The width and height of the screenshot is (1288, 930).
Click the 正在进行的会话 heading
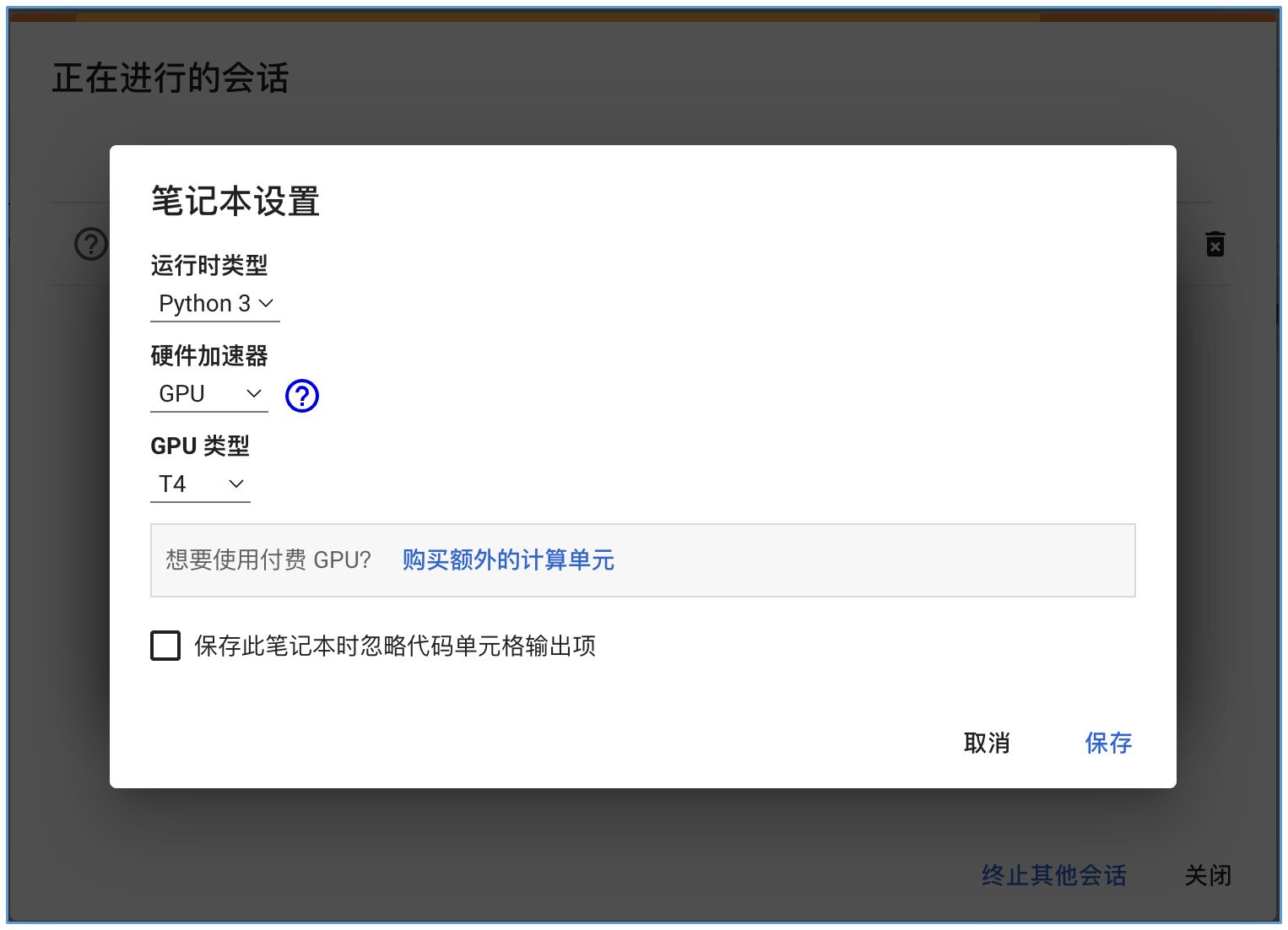(x=170, y=78)
